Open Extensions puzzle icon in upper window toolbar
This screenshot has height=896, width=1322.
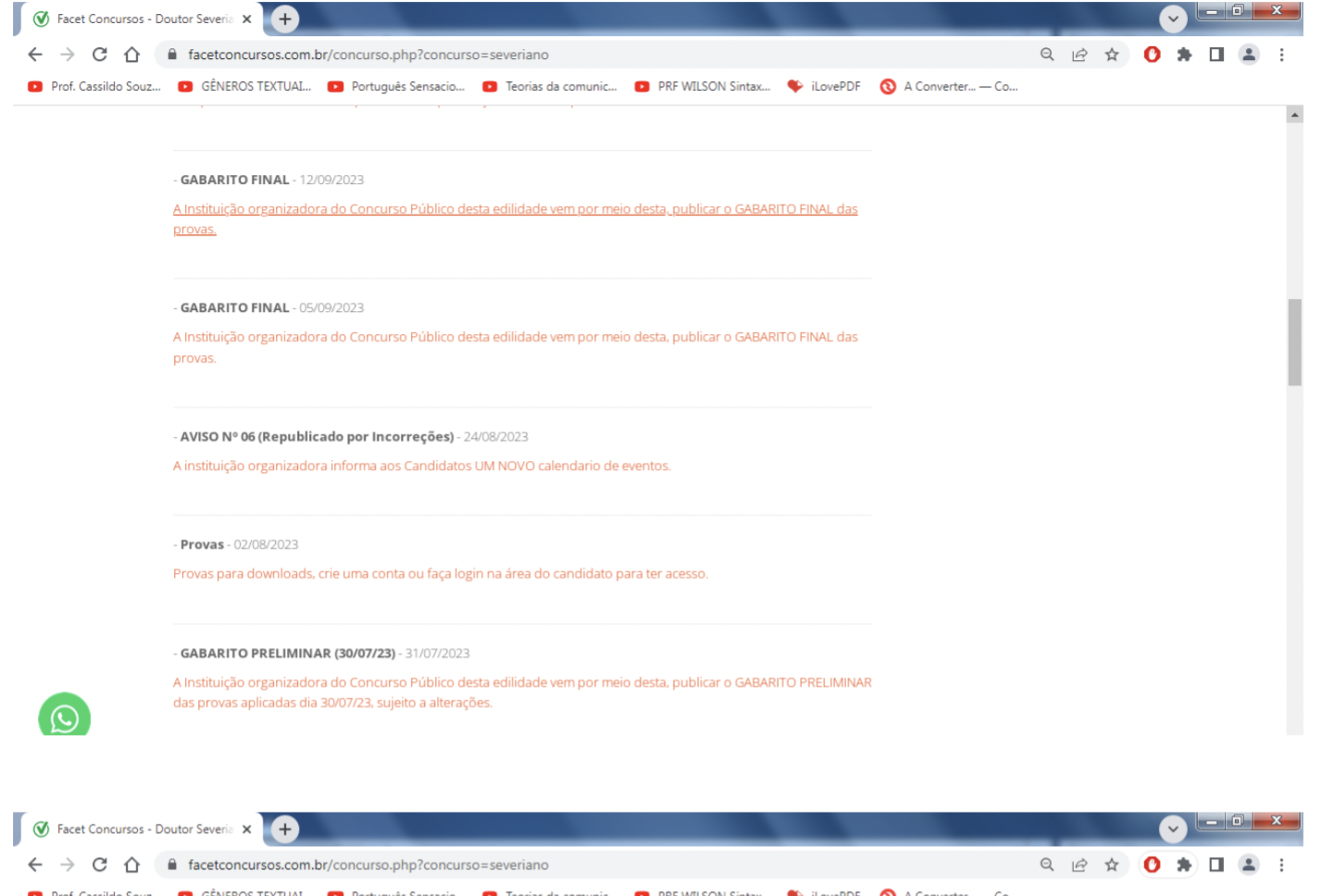point(1183,55)
